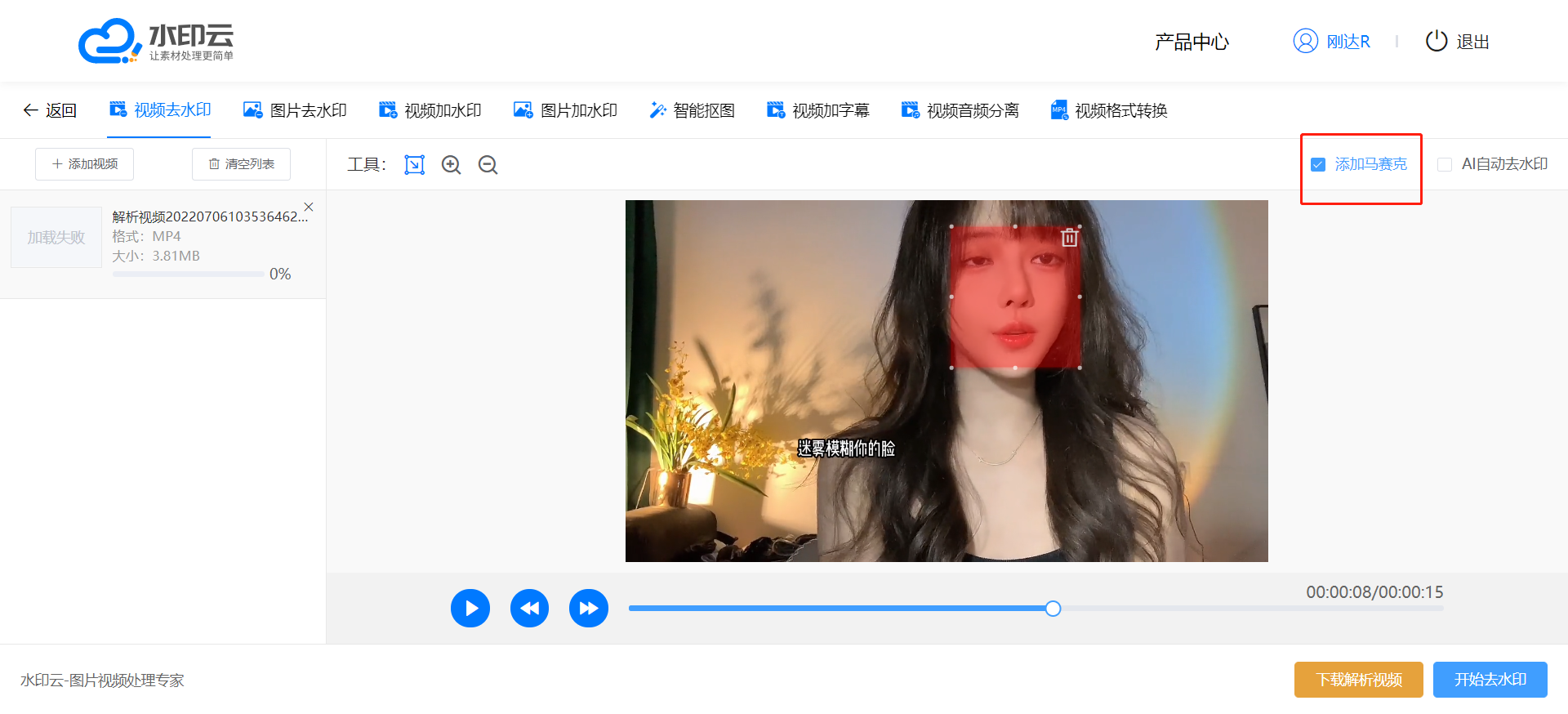Click the 退出 logout text
The width and height of the screenshot is (1568, 714).
pos(1473,42)
